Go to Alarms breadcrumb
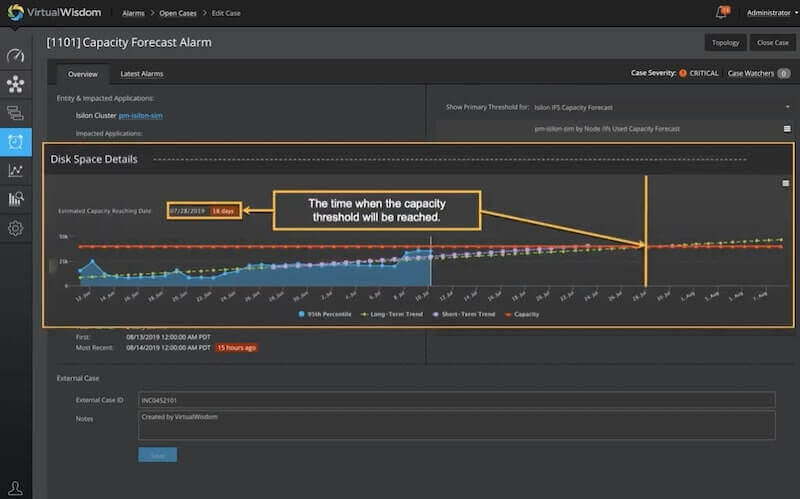Viewport: 800px width, 499px height. tap(133, 13)
